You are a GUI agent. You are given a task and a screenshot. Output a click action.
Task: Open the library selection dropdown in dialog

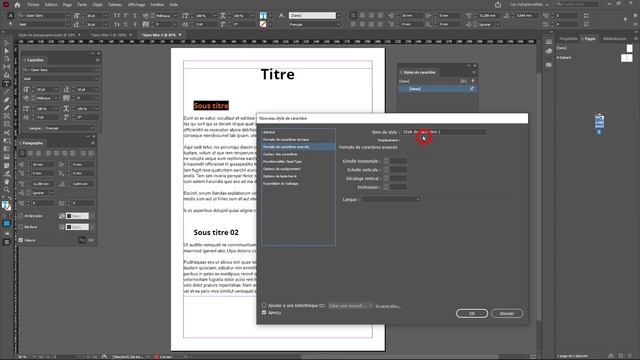(x=350, y=306)
